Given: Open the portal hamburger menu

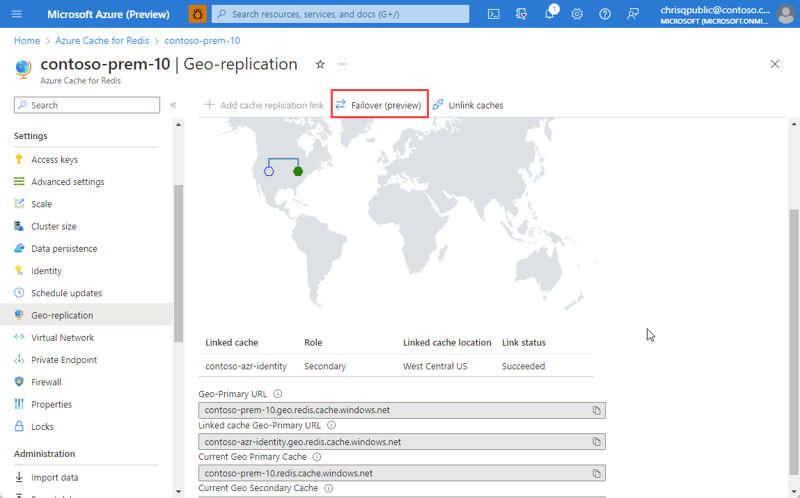Looking at the screenshot, I should coord(17,14).
